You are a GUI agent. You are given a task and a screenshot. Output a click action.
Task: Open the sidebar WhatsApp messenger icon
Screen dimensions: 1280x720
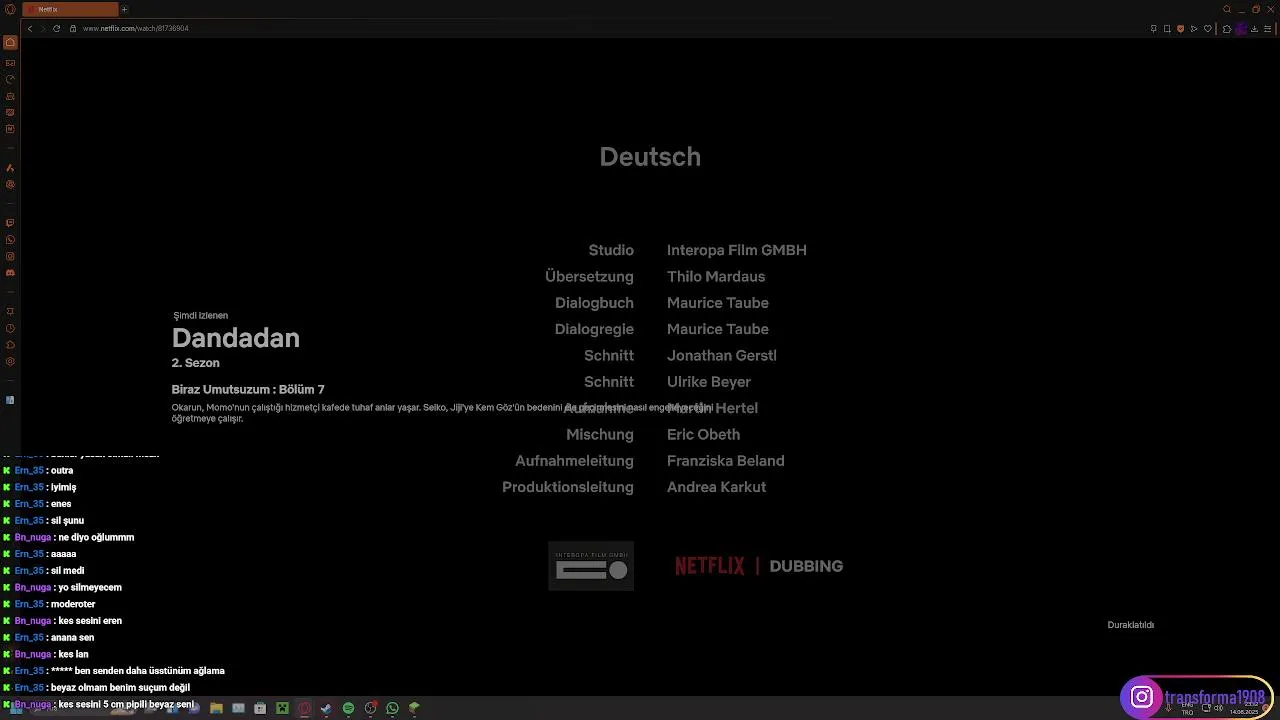point(10,239)
